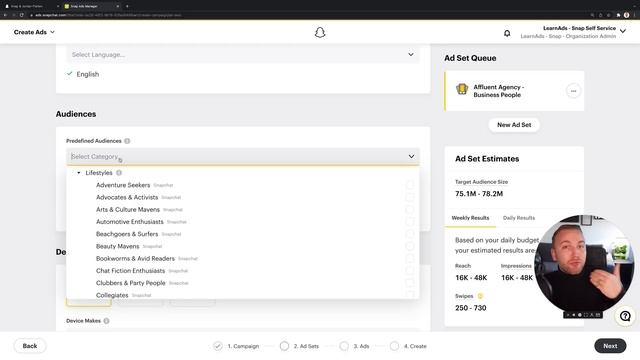Check the Chat Fiction Enthusiasts checkbox
Viewport: 640px width, 360px height.
(410, 271)
